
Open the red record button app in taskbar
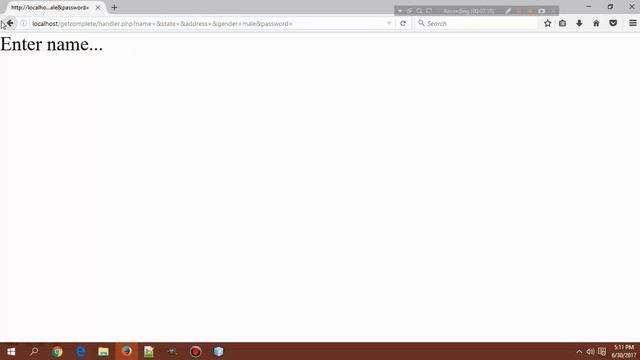(196, 351)
